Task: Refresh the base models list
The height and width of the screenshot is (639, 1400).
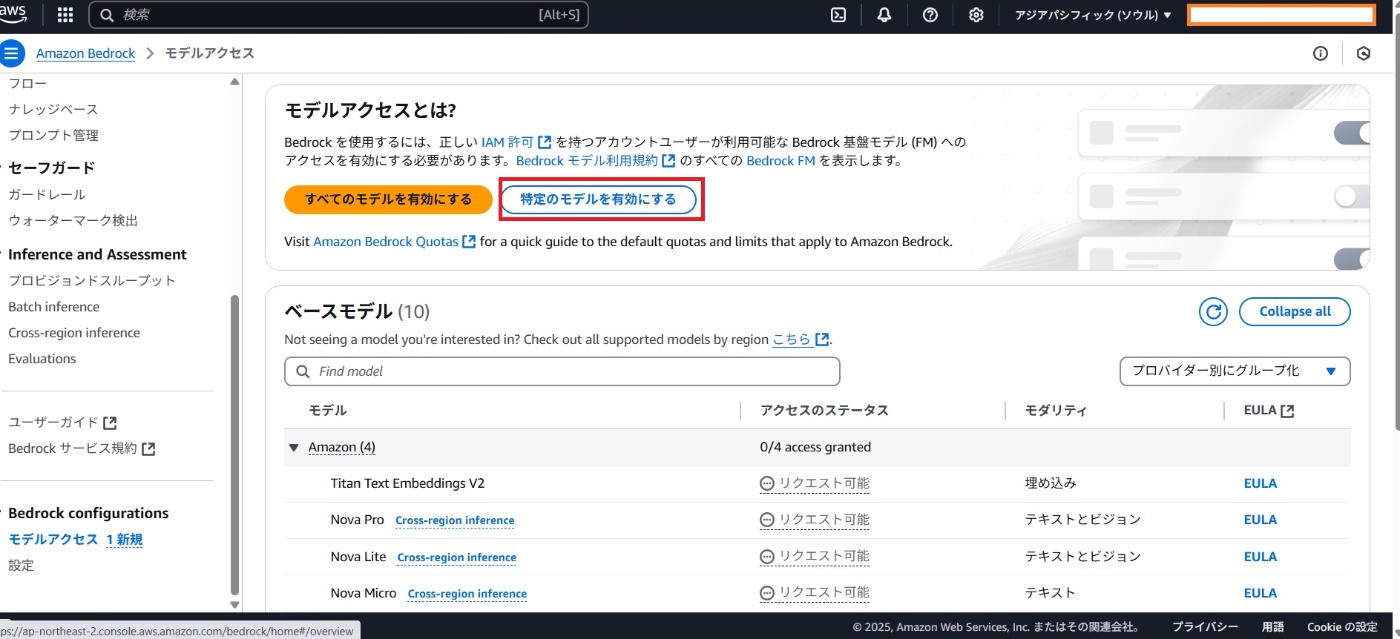Action: pyautogui.click(x=1213, y=311)
